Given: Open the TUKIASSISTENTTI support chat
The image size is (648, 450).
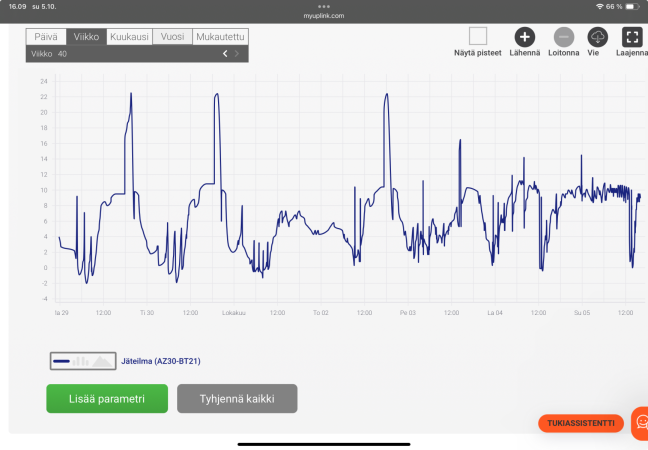Looking at the screenshot, I should coord(581,423).
